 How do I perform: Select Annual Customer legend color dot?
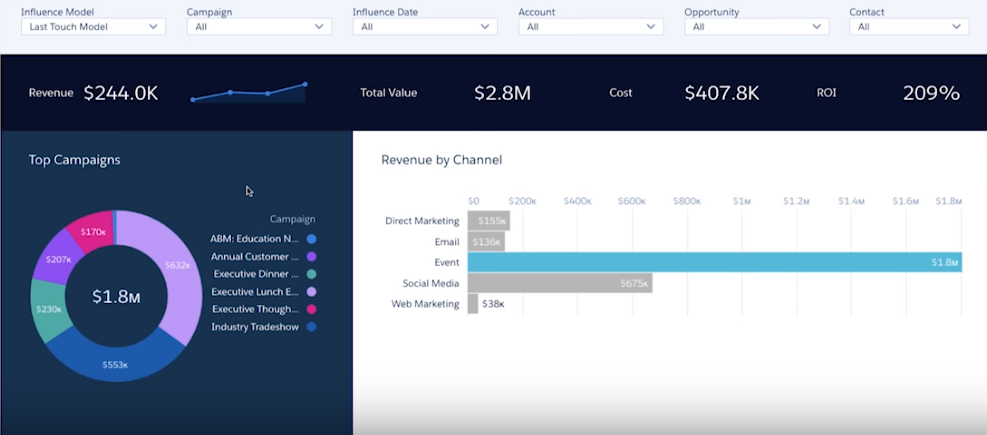311,257
